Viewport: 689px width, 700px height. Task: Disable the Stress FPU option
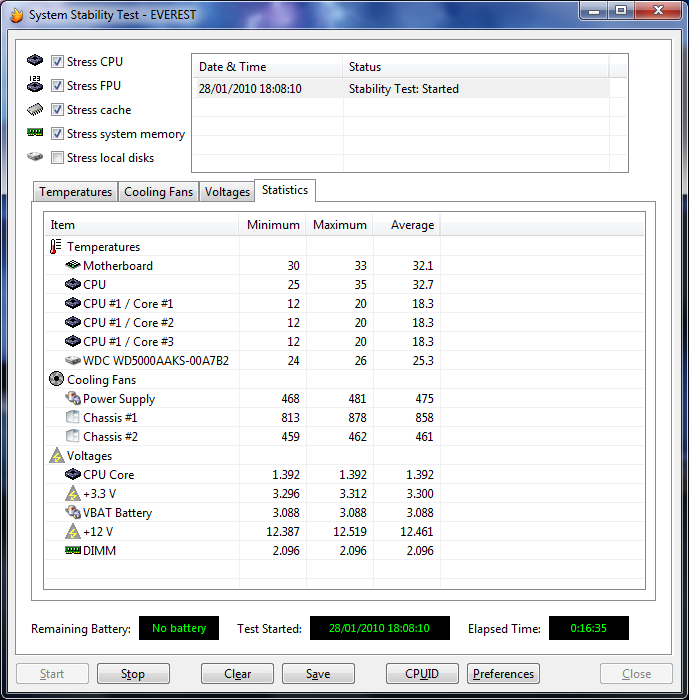58,86
